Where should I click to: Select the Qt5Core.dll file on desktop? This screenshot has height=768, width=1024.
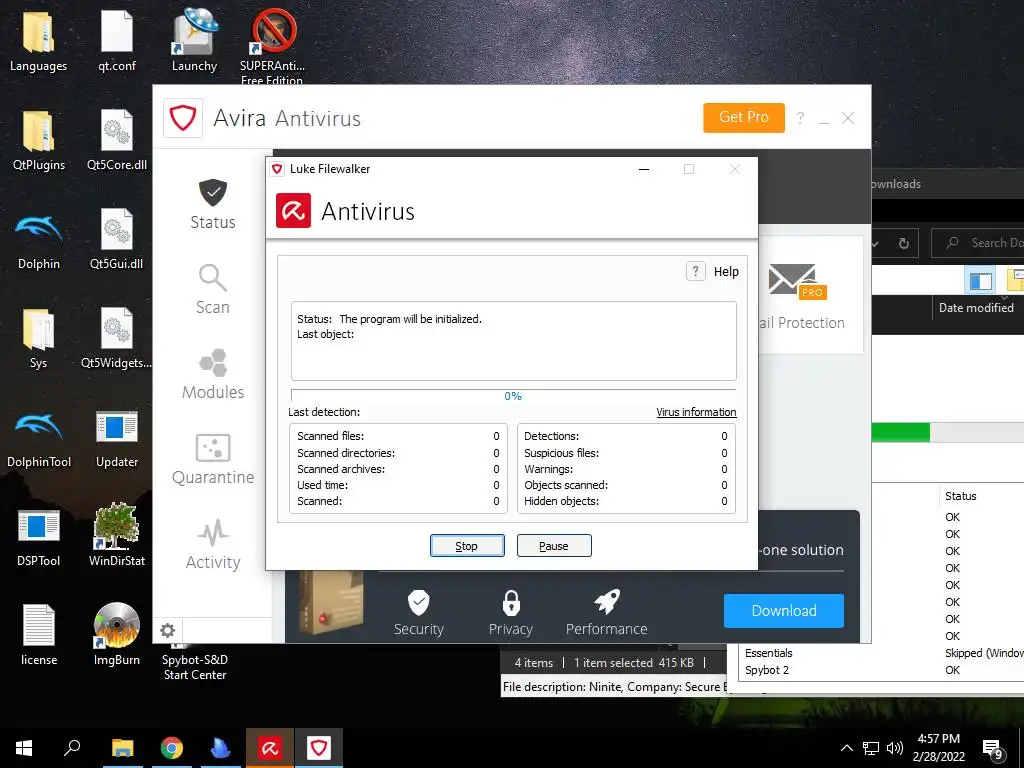coord(117,140)
